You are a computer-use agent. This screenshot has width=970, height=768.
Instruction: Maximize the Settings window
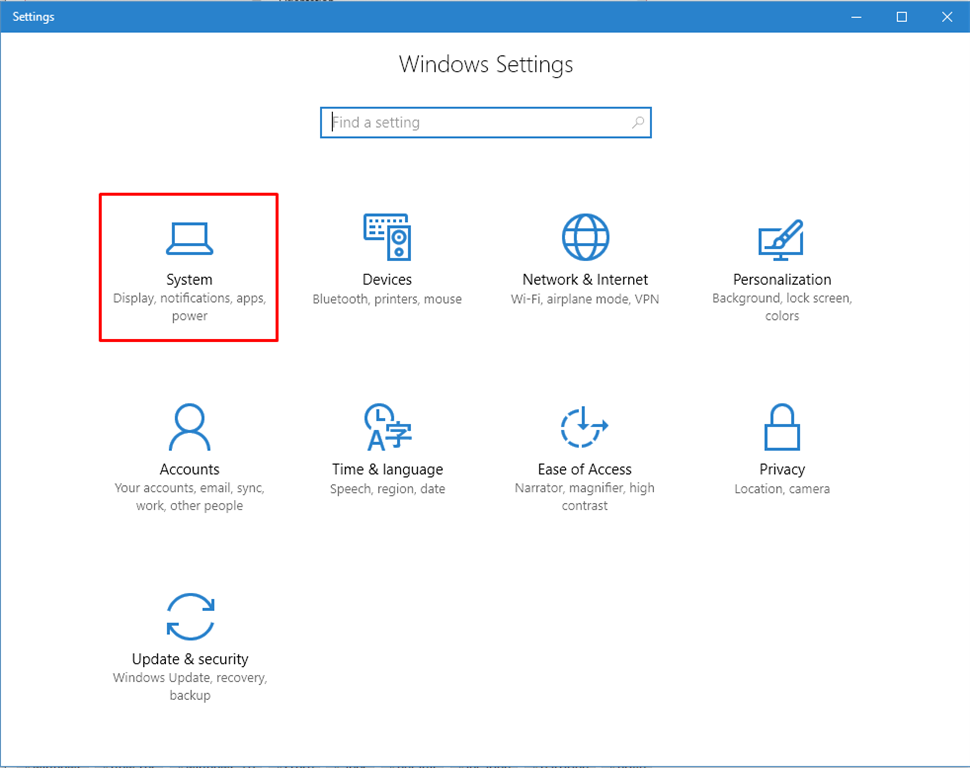point(902,17)
